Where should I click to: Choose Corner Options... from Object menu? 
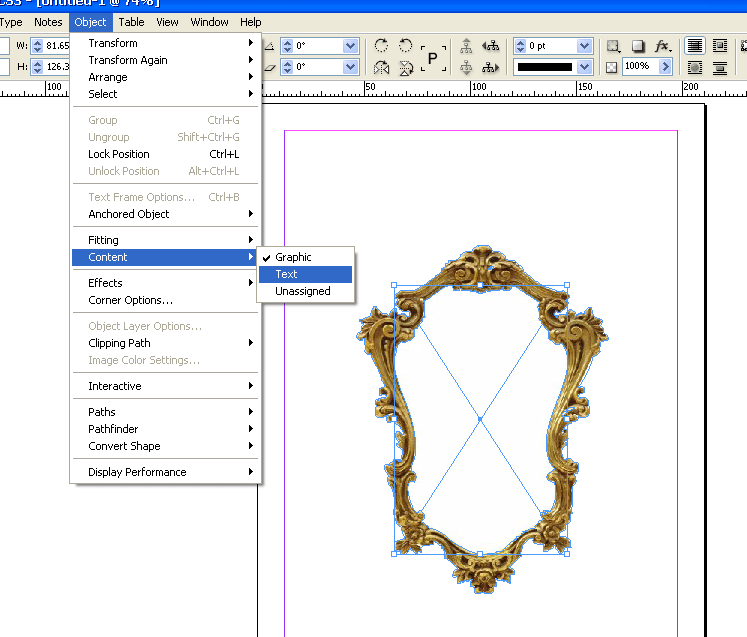tap(130, 300)
